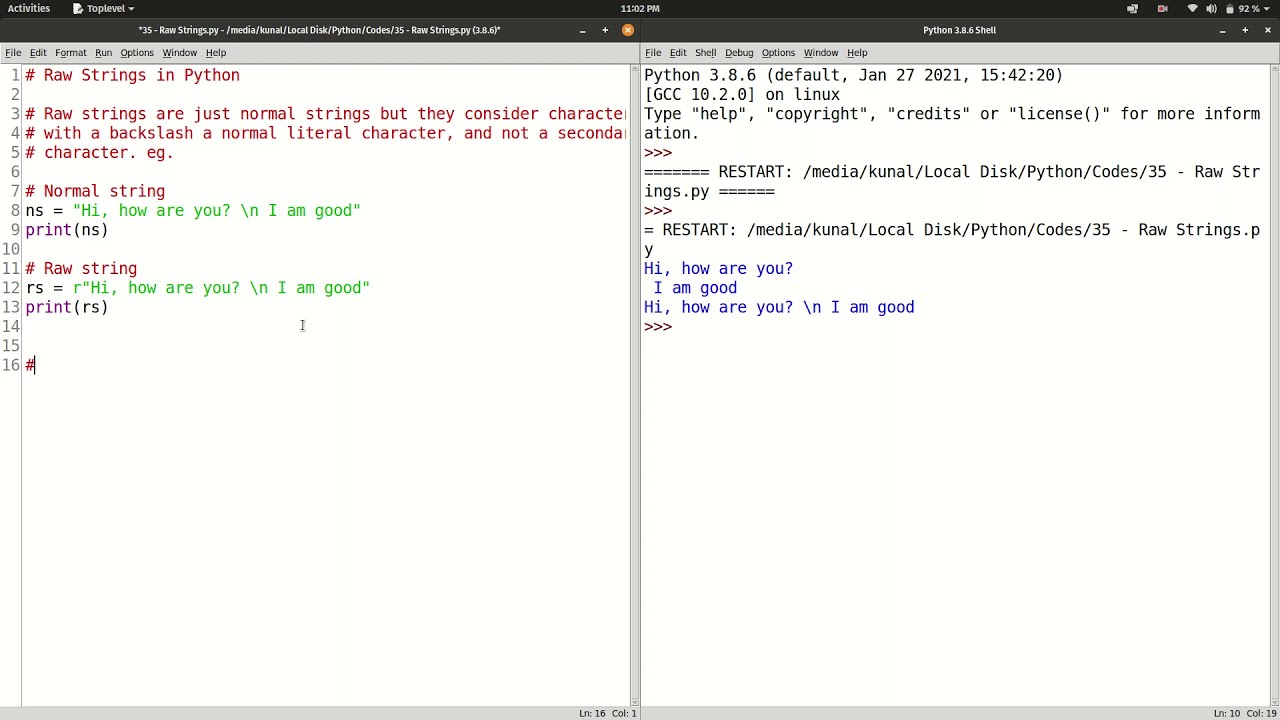Click editor window vertical scrollbar
This screenshot has height=720, width=1280.
point(634,385)
